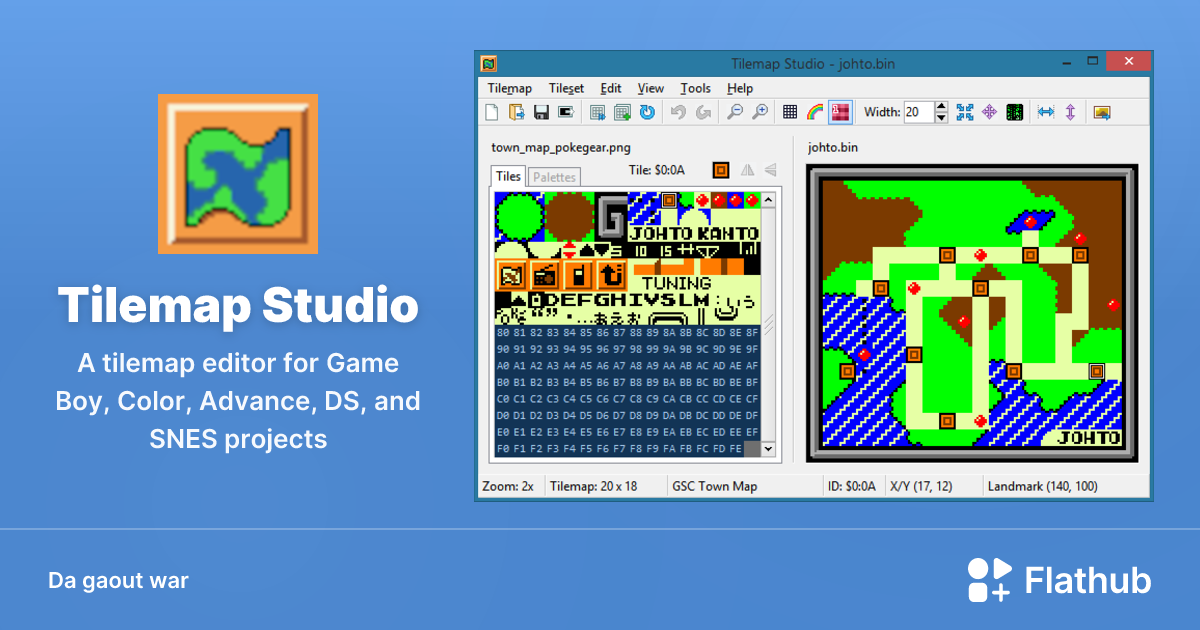Zoom in on the tilemap
Viewport: 1200px width, 630px height.
pyautogui.click(x=761, y=112)
